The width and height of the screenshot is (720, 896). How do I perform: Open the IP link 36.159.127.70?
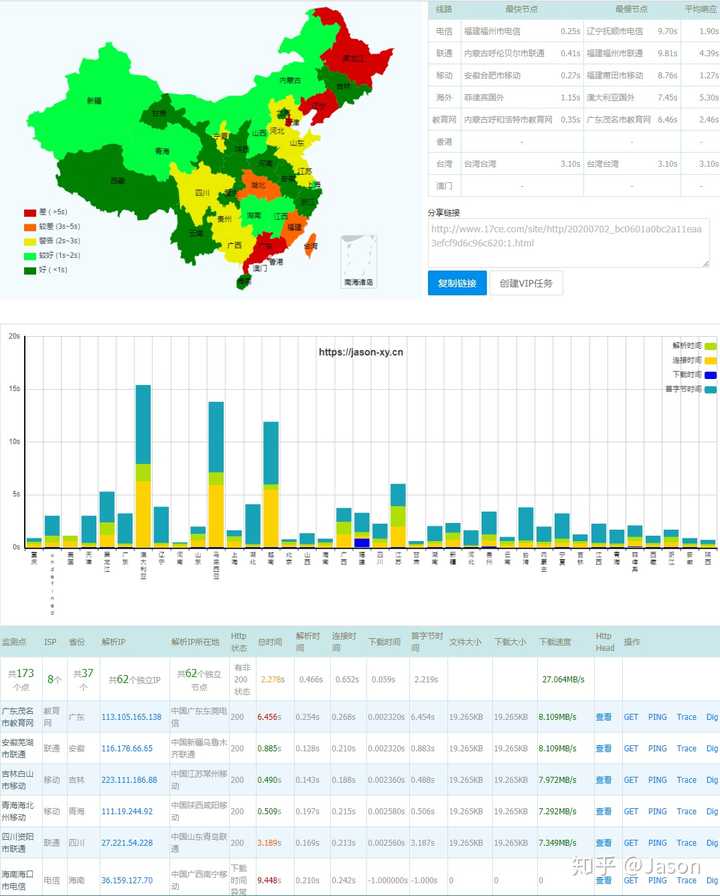coord(127,880)
